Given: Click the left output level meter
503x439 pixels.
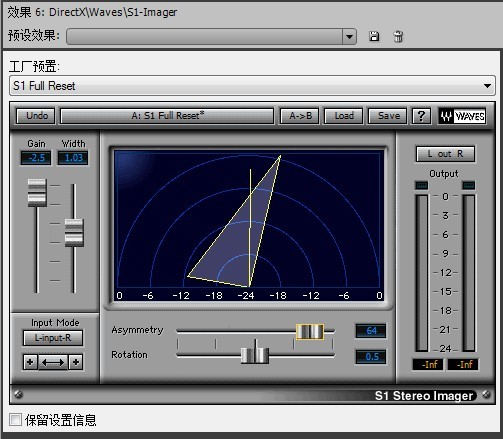Looking at the screenshot, I should [422, 273].
